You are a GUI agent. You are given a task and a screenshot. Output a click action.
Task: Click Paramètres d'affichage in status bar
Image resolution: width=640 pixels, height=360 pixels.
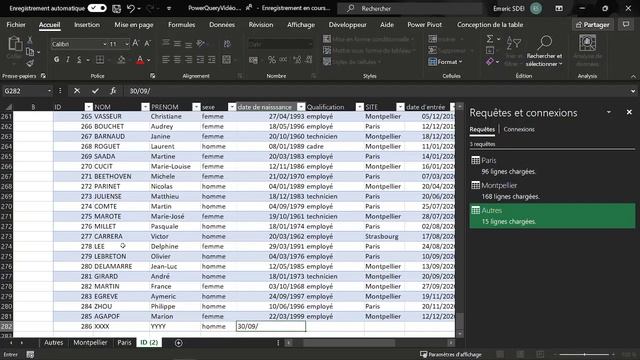[x=451, y=354]
